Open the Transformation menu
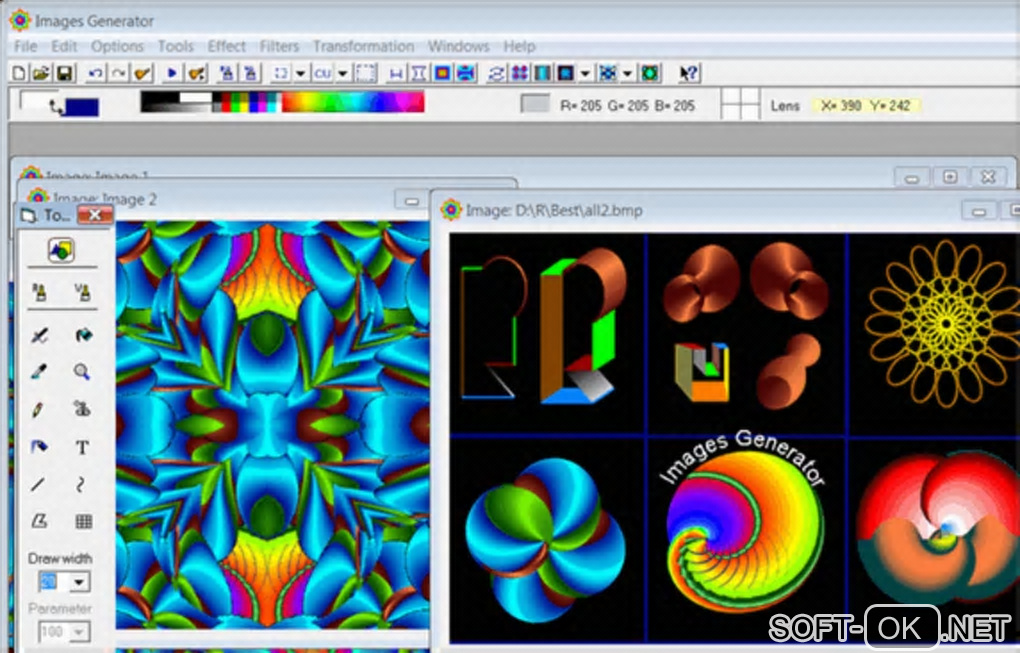The image size is (1020, 653). pos(363,46)
